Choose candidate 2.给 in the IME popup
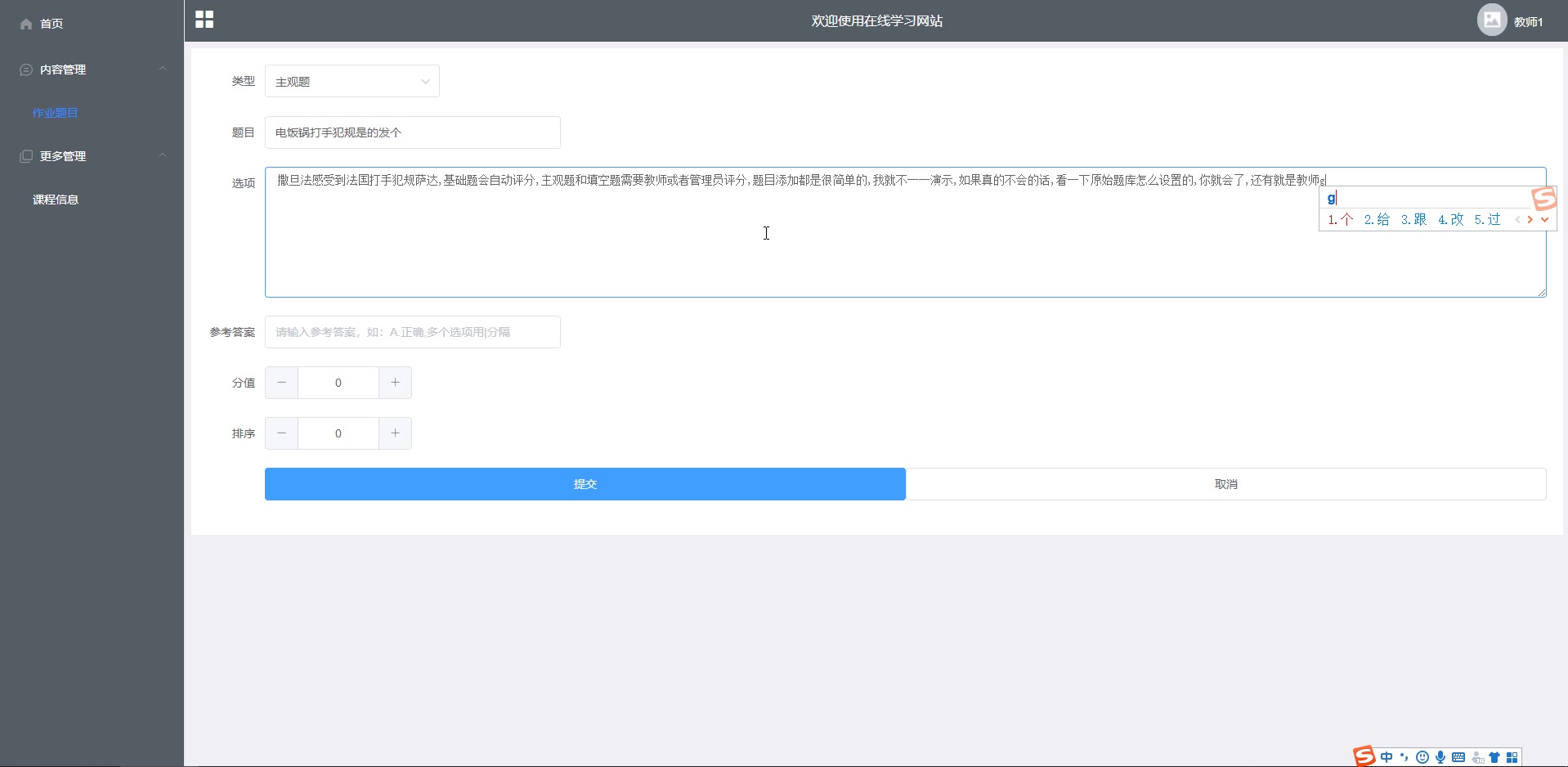 point(1377,219)
